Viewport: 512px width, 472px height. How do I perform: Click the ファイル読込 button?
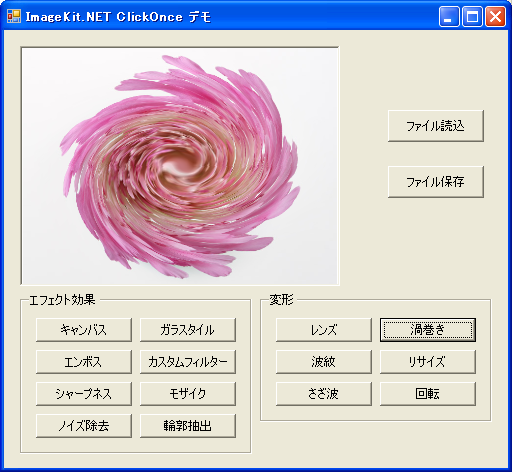(436, 126)
